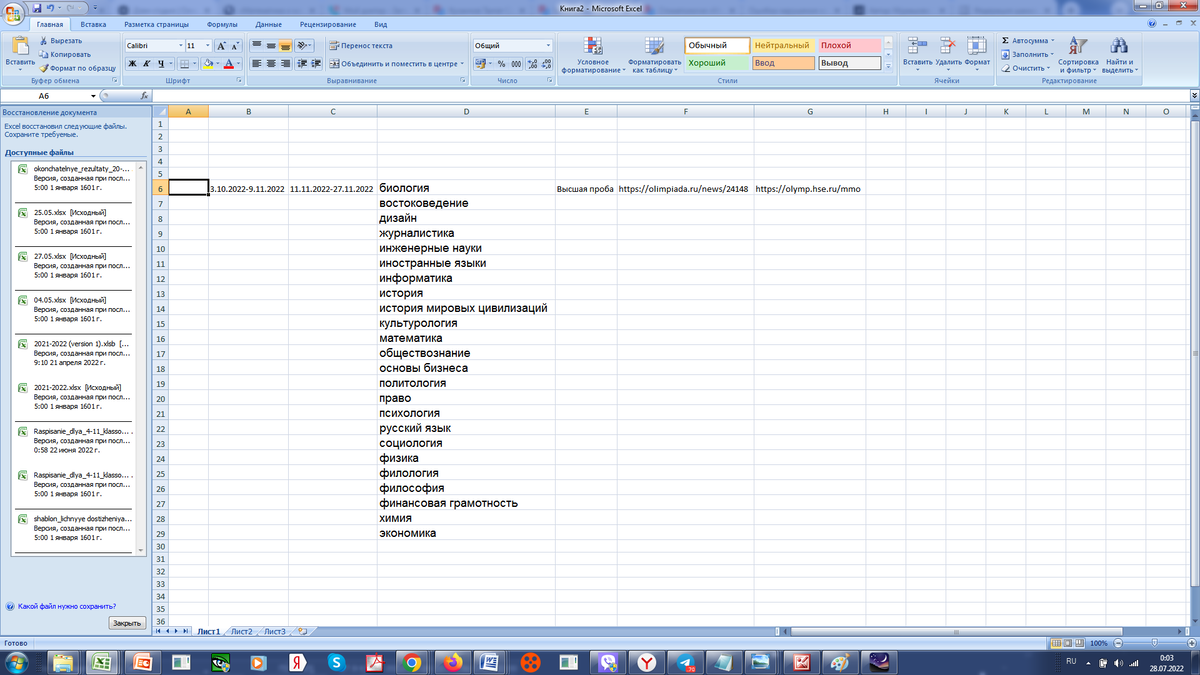The image size is (1200, 675).
Task: Copy selection with Копировать
Action: coord(63,54)
